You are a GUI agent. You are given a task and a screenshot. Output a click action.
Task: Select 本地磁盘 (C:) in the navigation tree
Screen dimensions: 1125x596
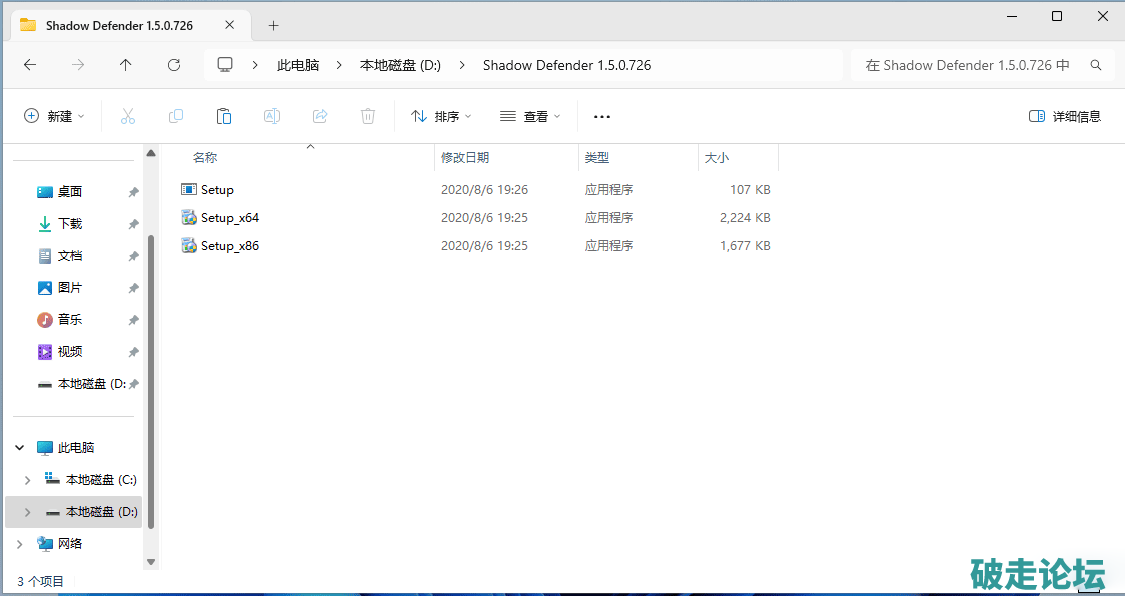click(101, 480)
